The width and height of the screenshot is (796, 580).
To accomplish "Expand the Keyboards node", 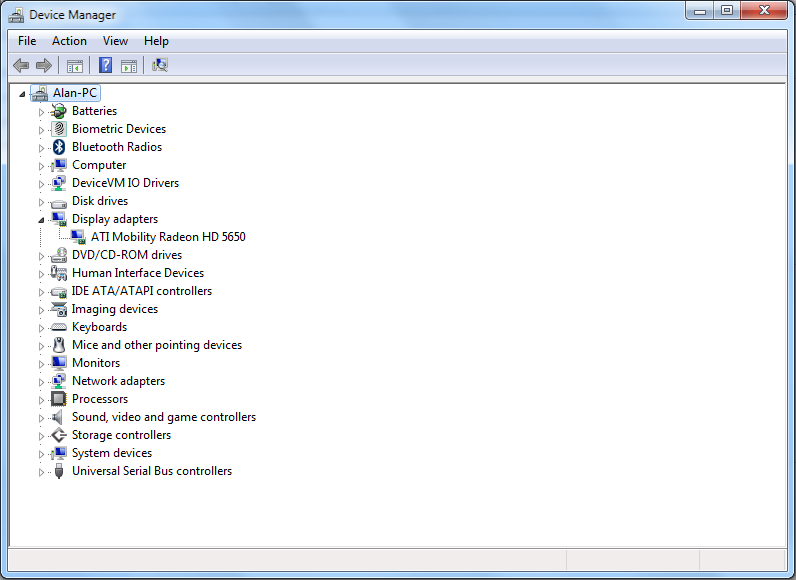I will coord(41,328).
